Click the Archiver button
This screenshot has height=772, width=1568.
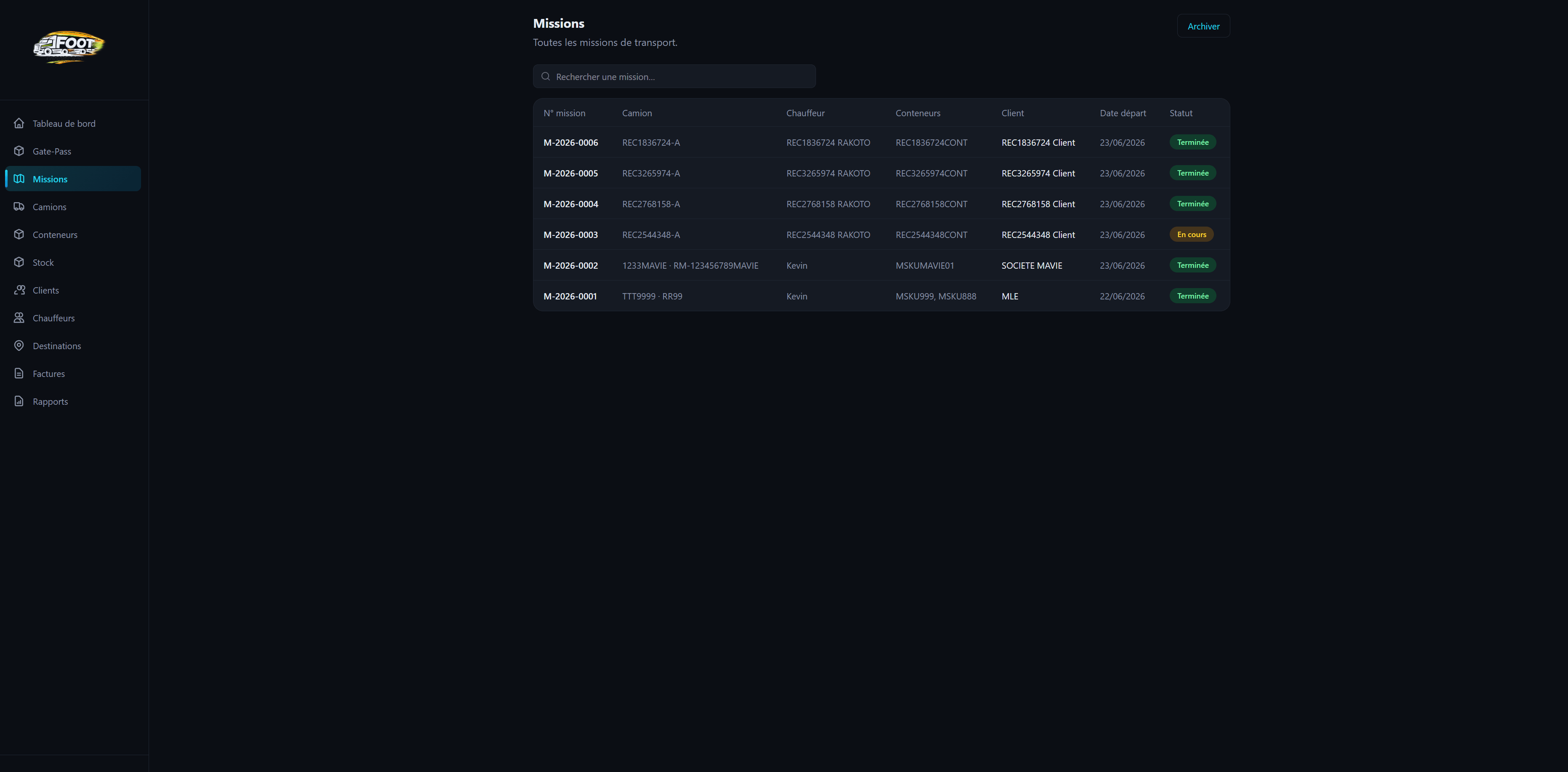(x=1203, y=26)
